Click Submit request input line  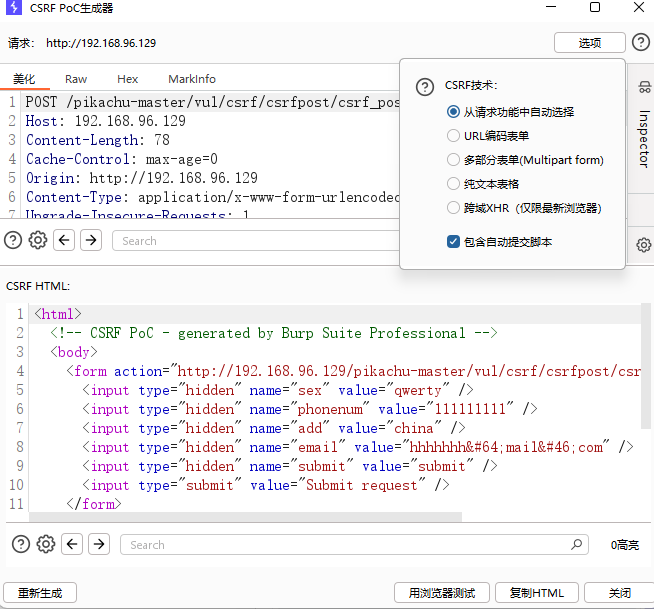coord(266,486)
